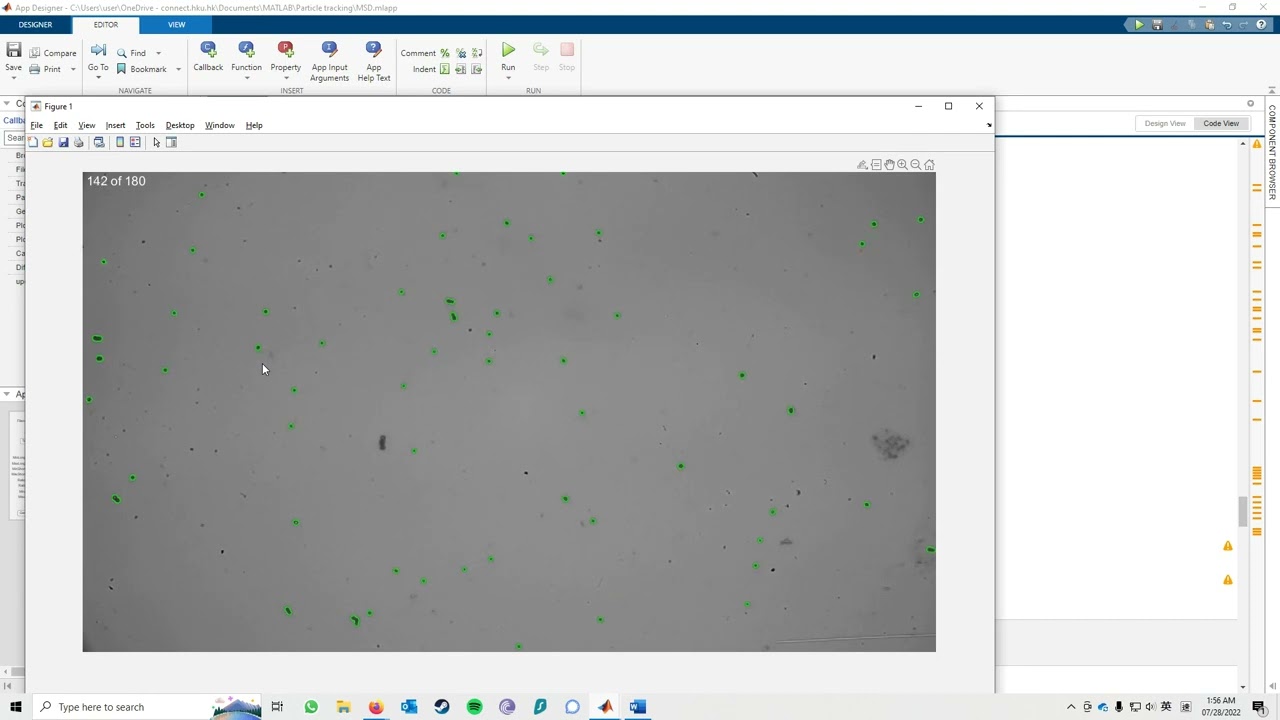Viewport: 1280px width, 720px height.
Task: Click Open File icon in figure toolbar
Action: (48, 142)
